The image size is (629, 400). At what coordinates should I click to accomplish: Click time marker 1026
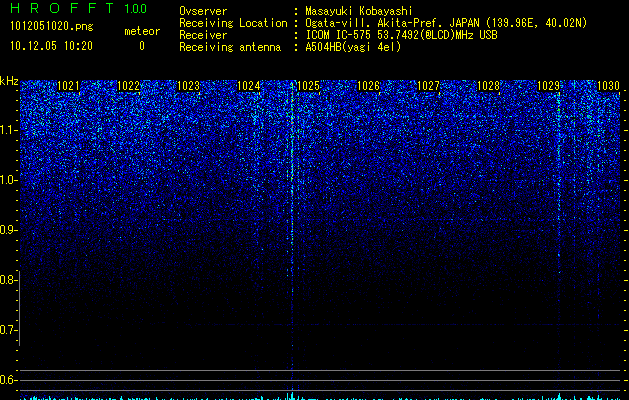(368, 86)
